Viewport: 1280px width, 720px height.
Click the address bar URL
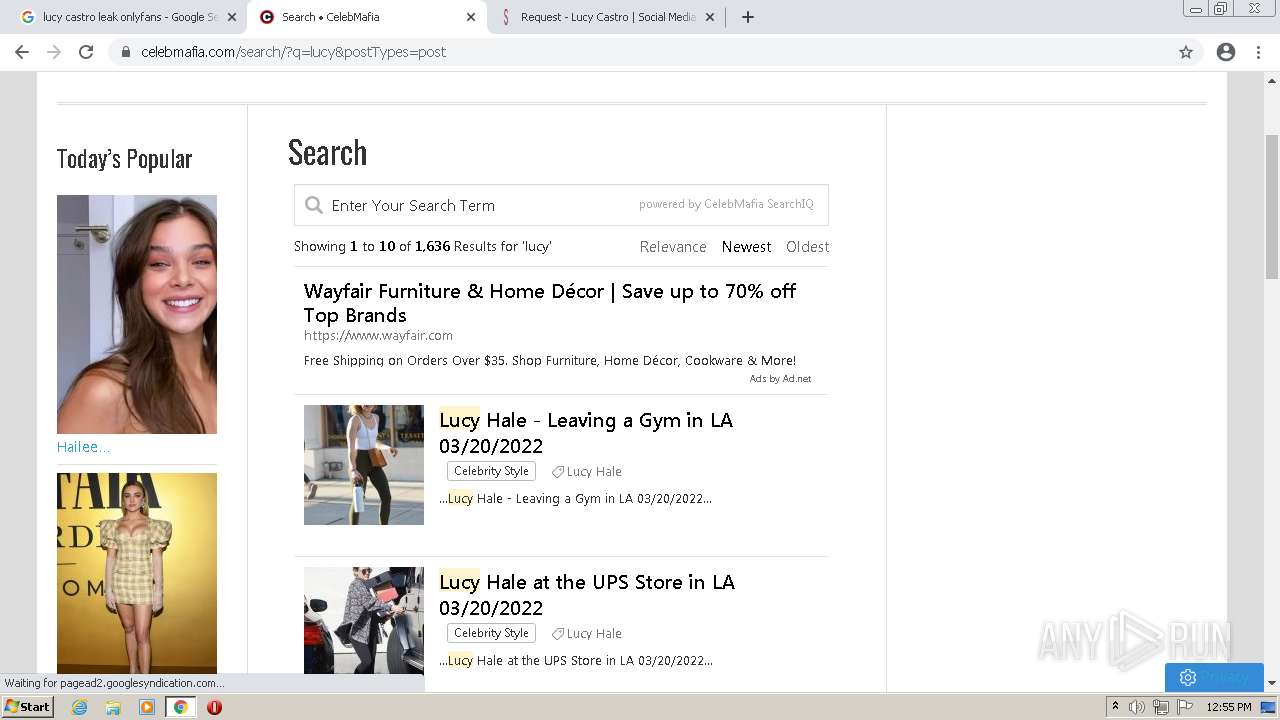pyautogui.click(x=293, y=52)
